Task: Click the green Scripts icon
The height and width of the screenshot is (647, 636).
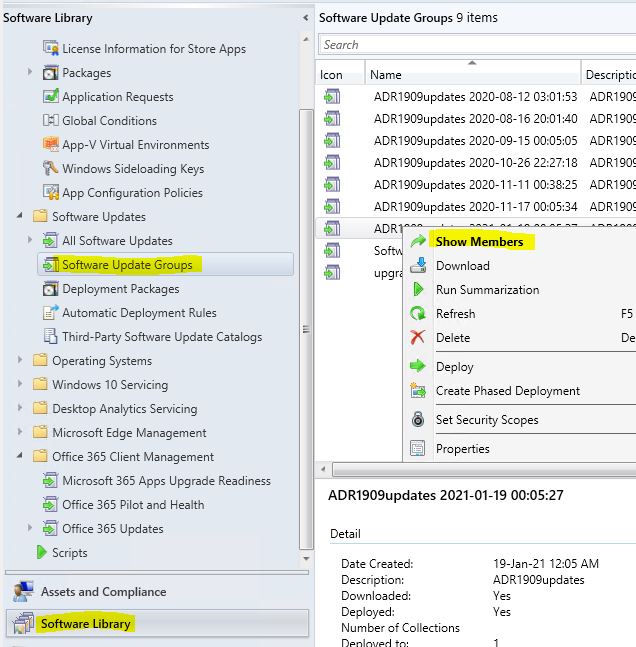Action: tap(41, 552)
